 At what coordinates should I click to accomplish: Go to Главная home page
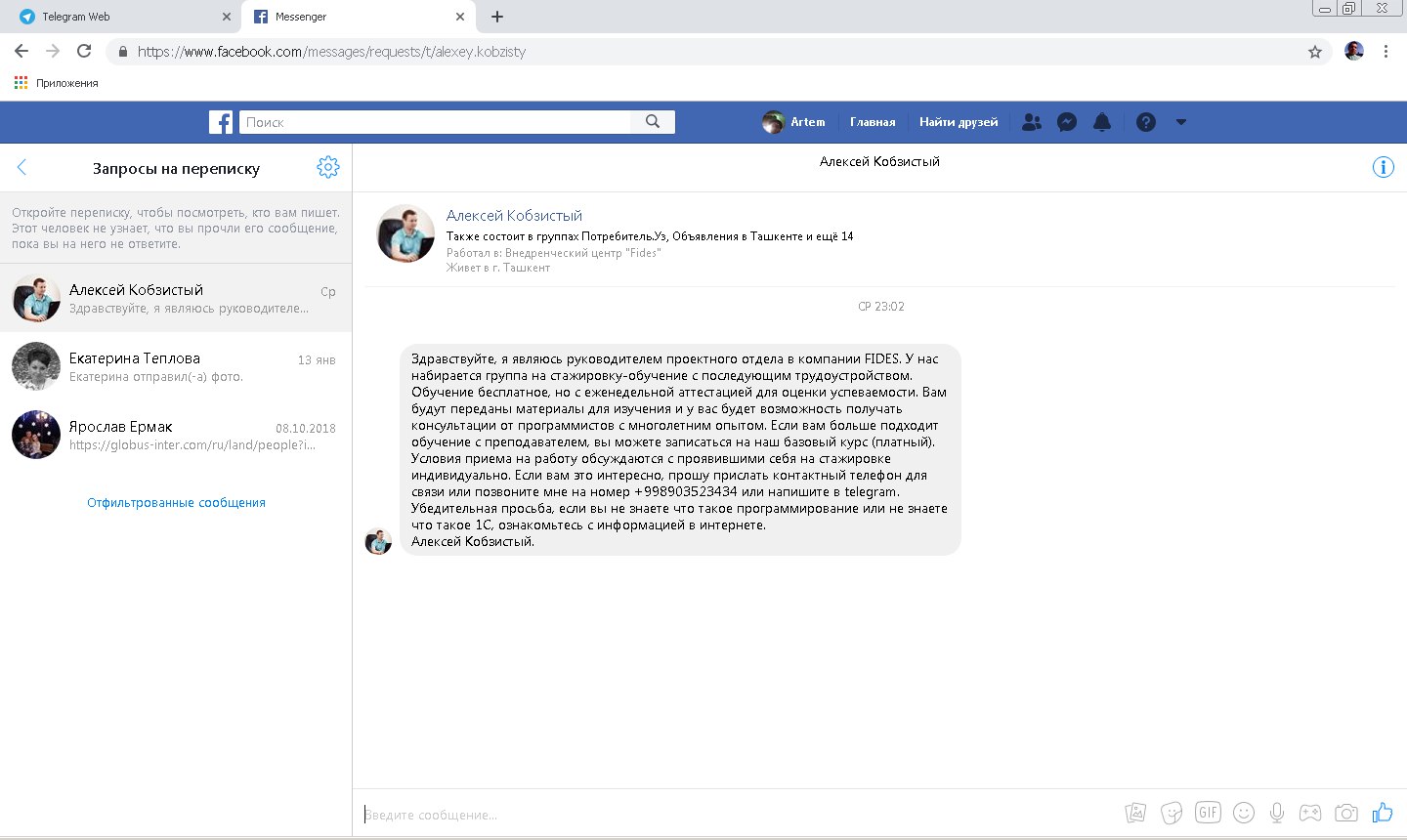[x=873, y=122]
